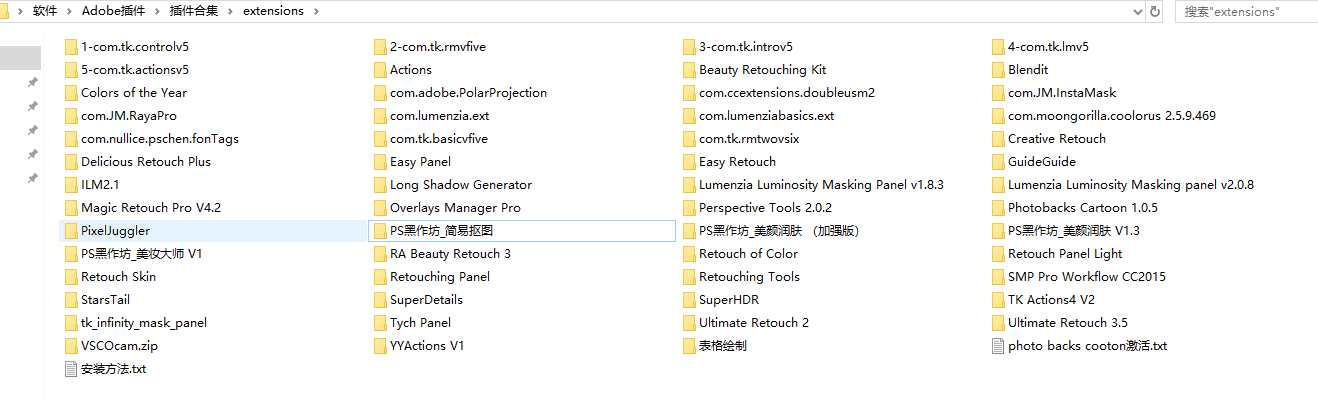Screen dimensions: 1318x401
Task: Select com.tk.basicvfive folder name
Action: tap(439, 139)
